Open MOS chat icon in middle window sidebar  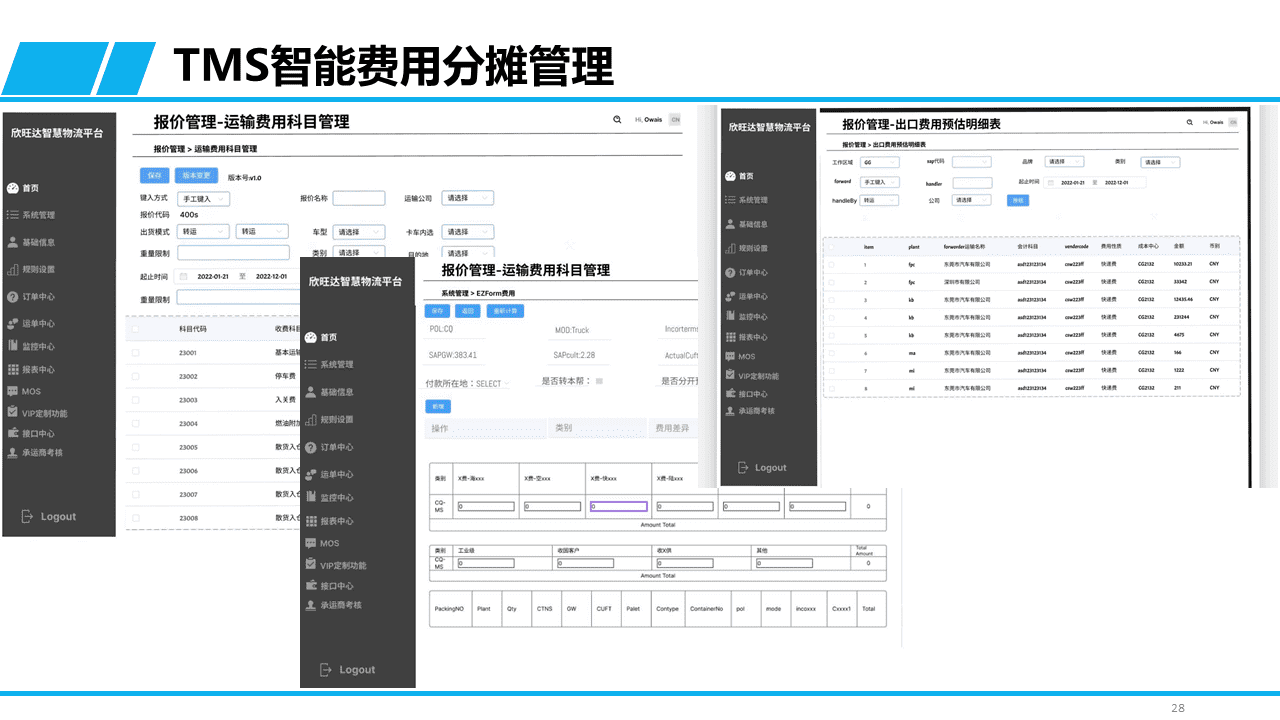[x=311, y=543]
